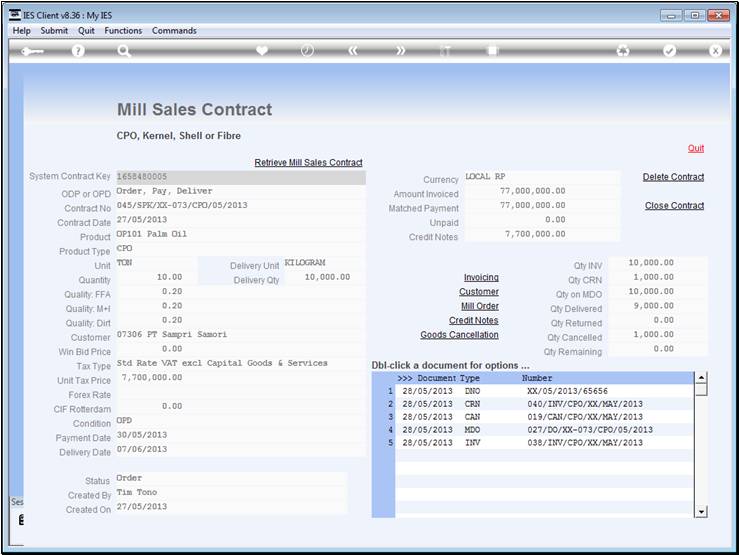This screenshot has height=555, width=739.
Task: Open the Commands menu
Action: (174, 31)
